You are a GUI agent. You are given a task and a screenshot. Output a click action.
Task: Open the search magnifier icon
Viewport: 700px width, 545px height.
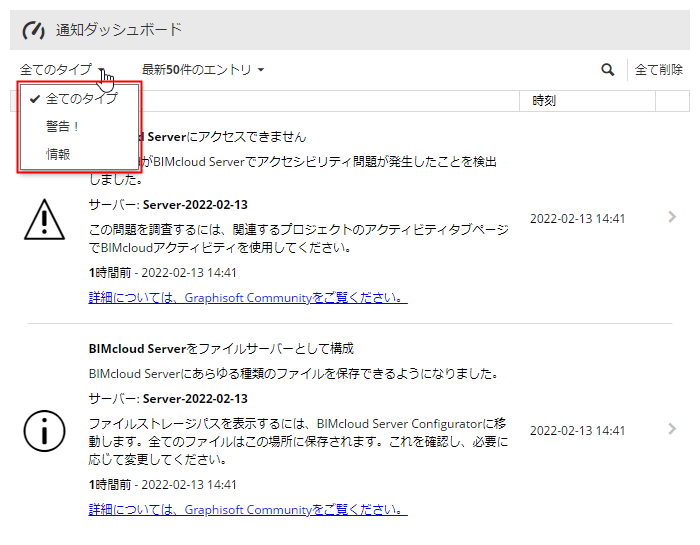tap(608, 70)
